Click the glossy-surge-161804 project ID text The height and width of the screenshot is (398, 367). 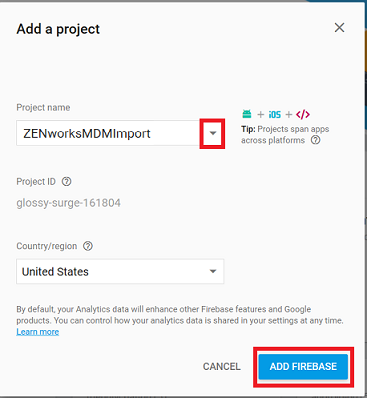69,203
